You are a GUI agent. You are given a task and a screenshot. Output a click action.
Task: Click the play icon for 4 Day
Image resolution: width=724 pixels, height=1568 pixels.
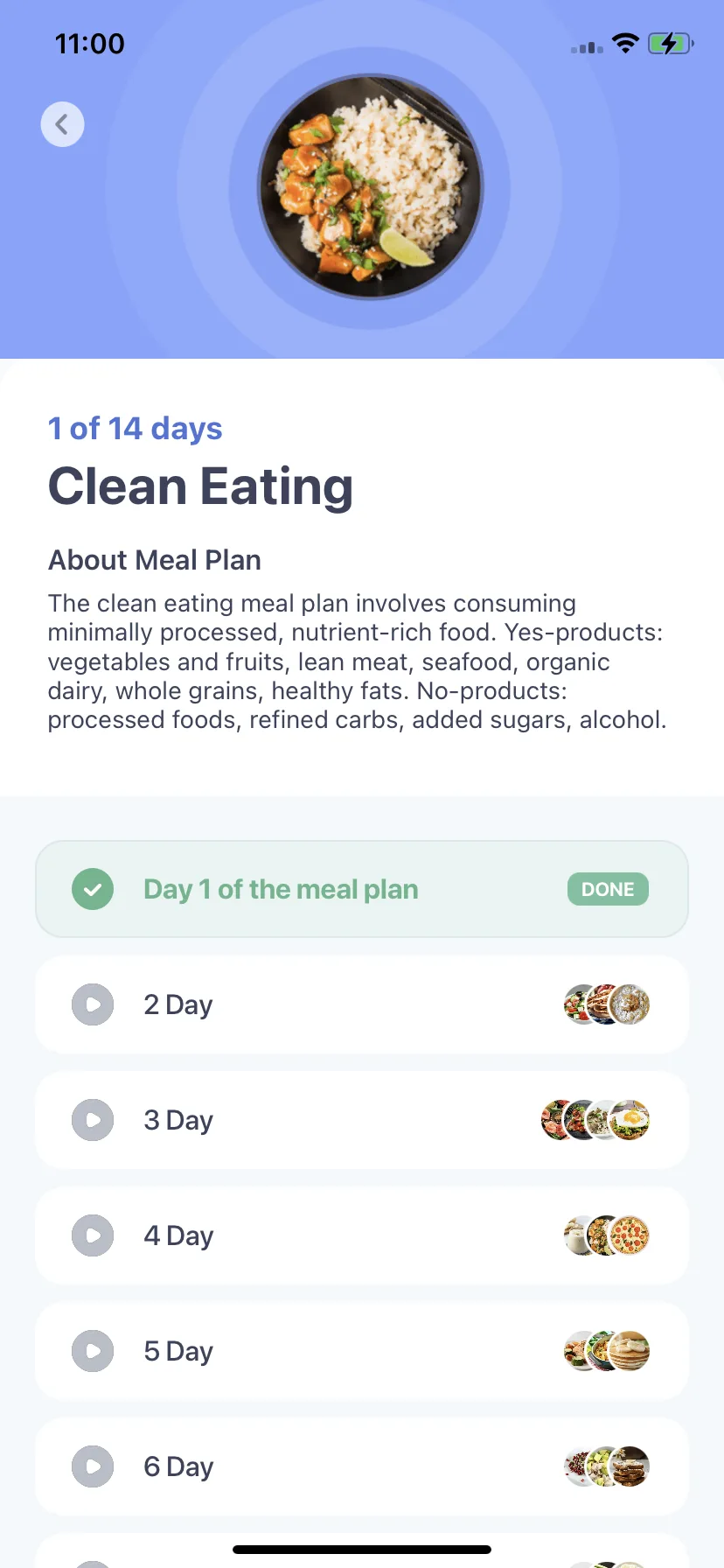[x=93, y=1235]
